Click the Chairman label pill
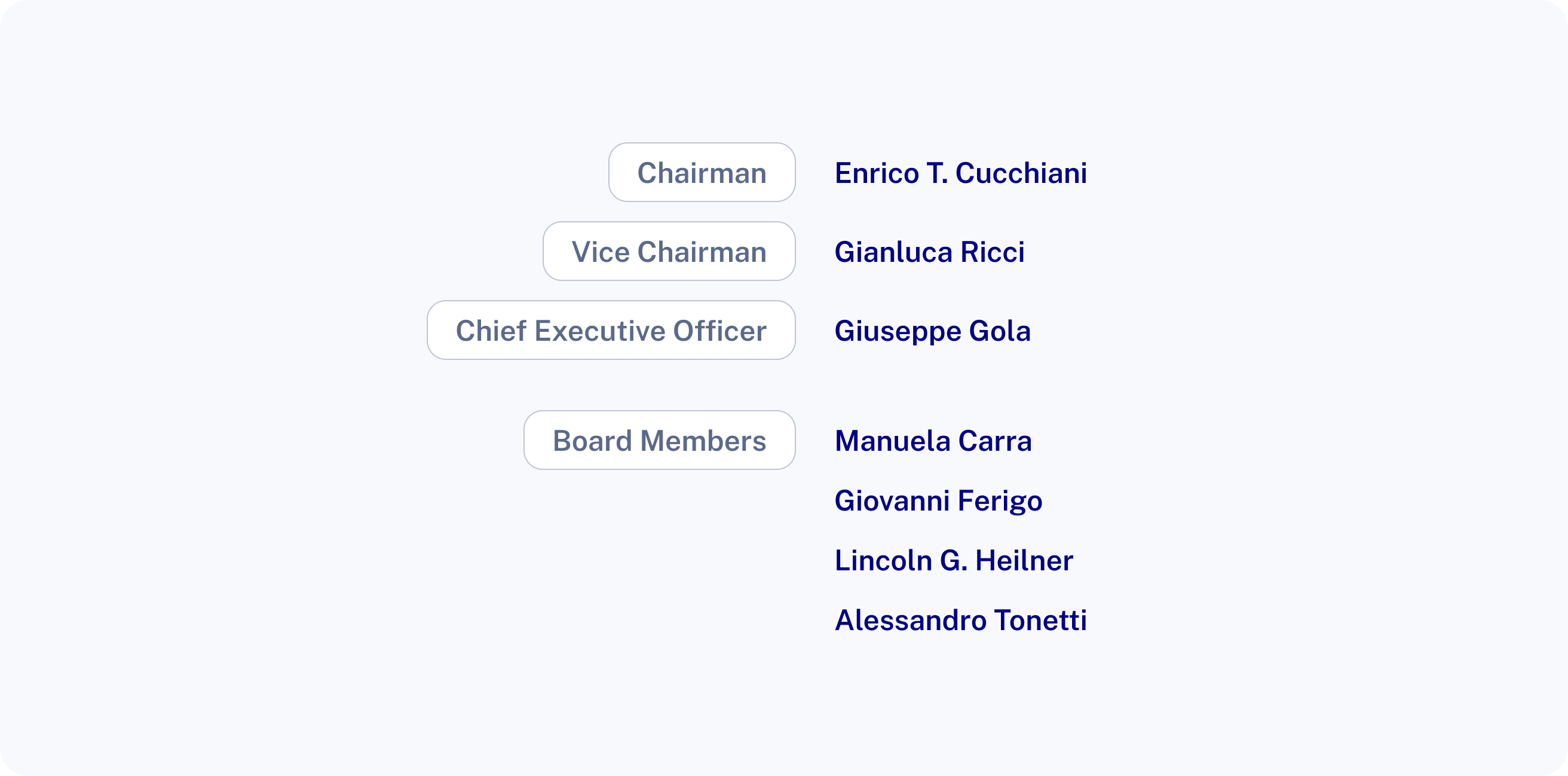The height and width of the screenshot is (776, 1568). click(702, 172)
